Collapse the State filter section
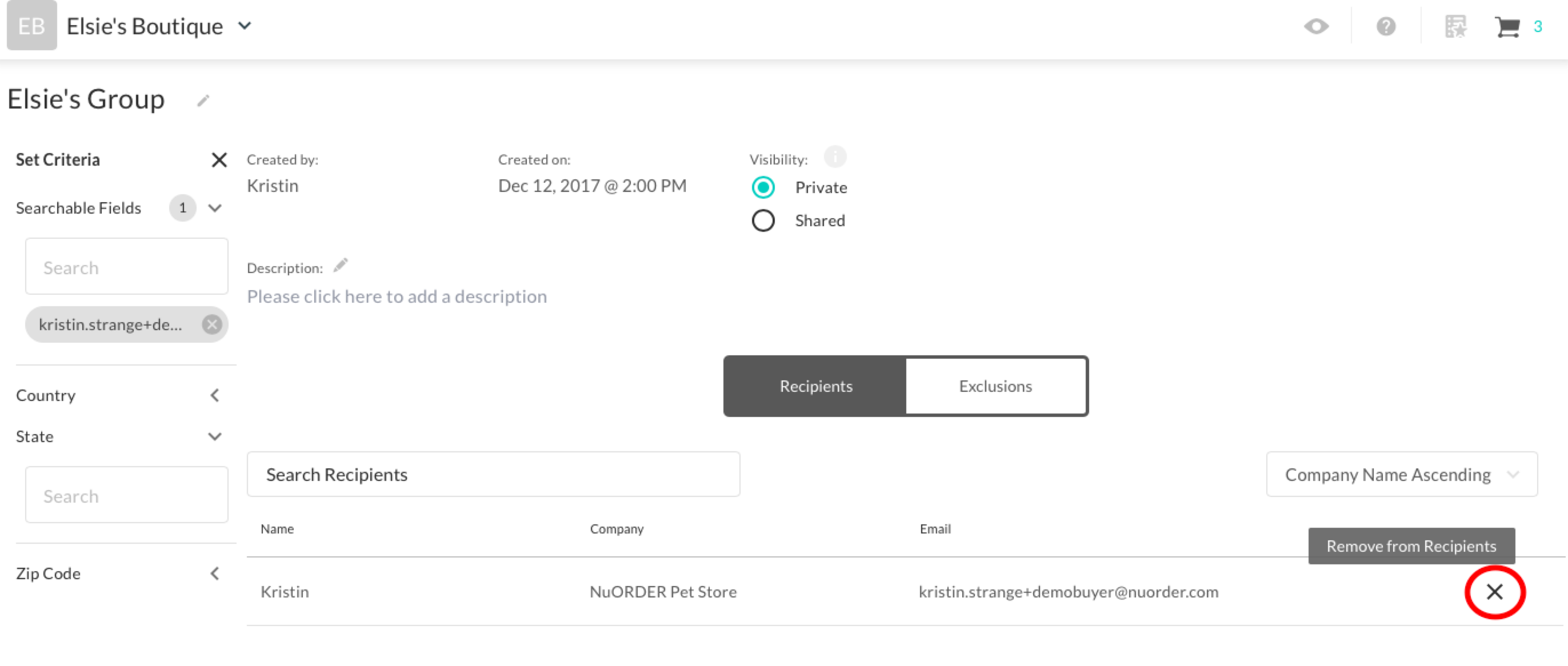 (x=215, y=437)
